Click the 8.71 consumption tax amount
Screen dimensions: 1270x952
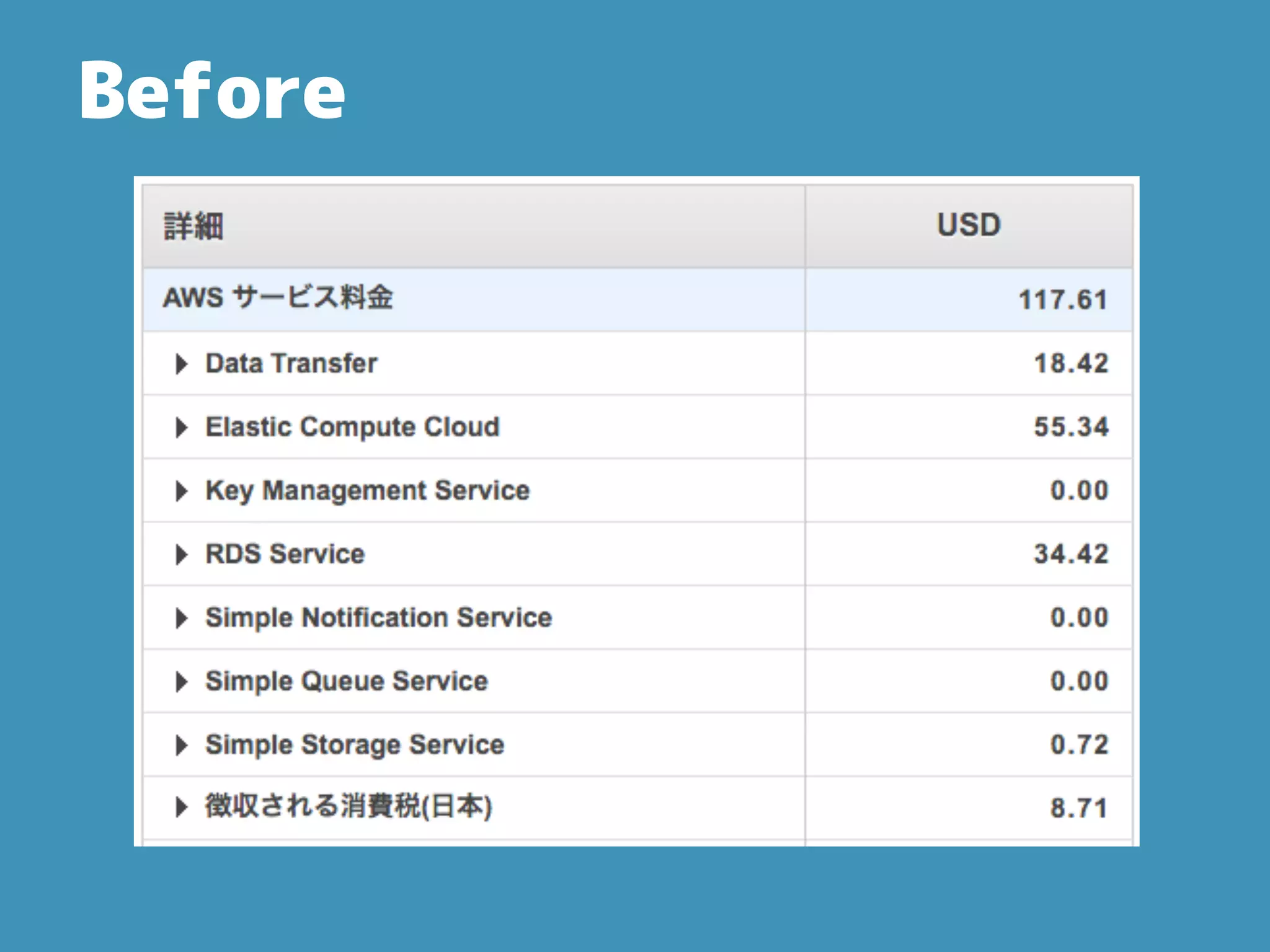click(x=1078, y=808)
